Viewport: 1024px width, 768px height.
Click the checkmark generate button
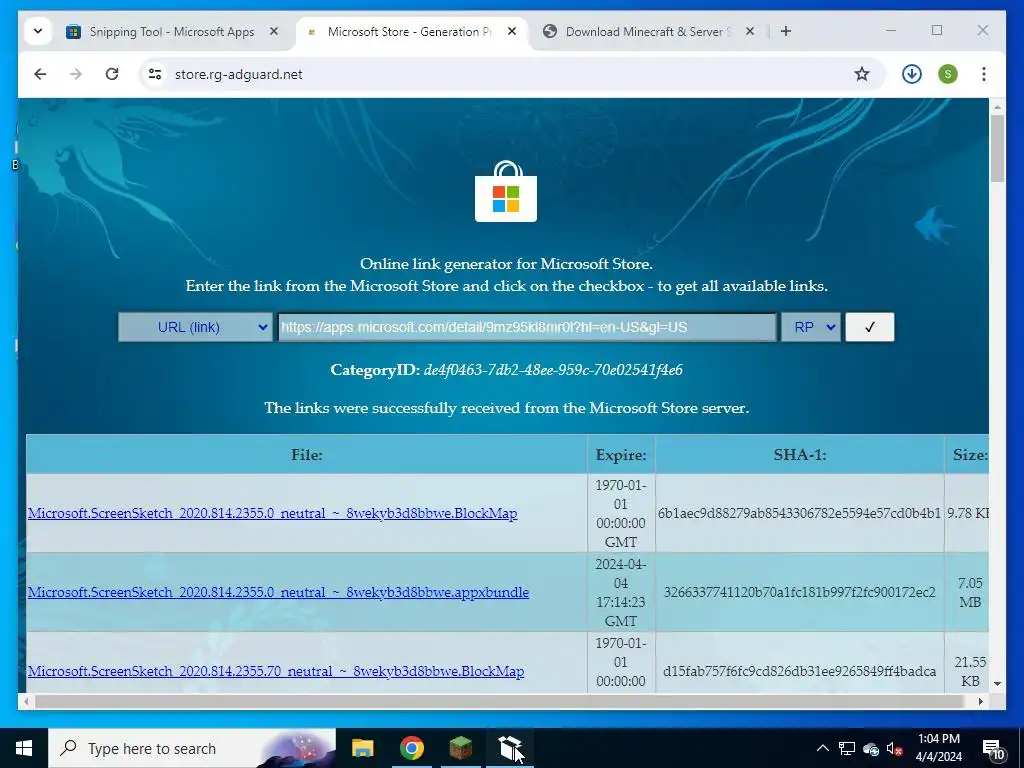pos(869,327)
